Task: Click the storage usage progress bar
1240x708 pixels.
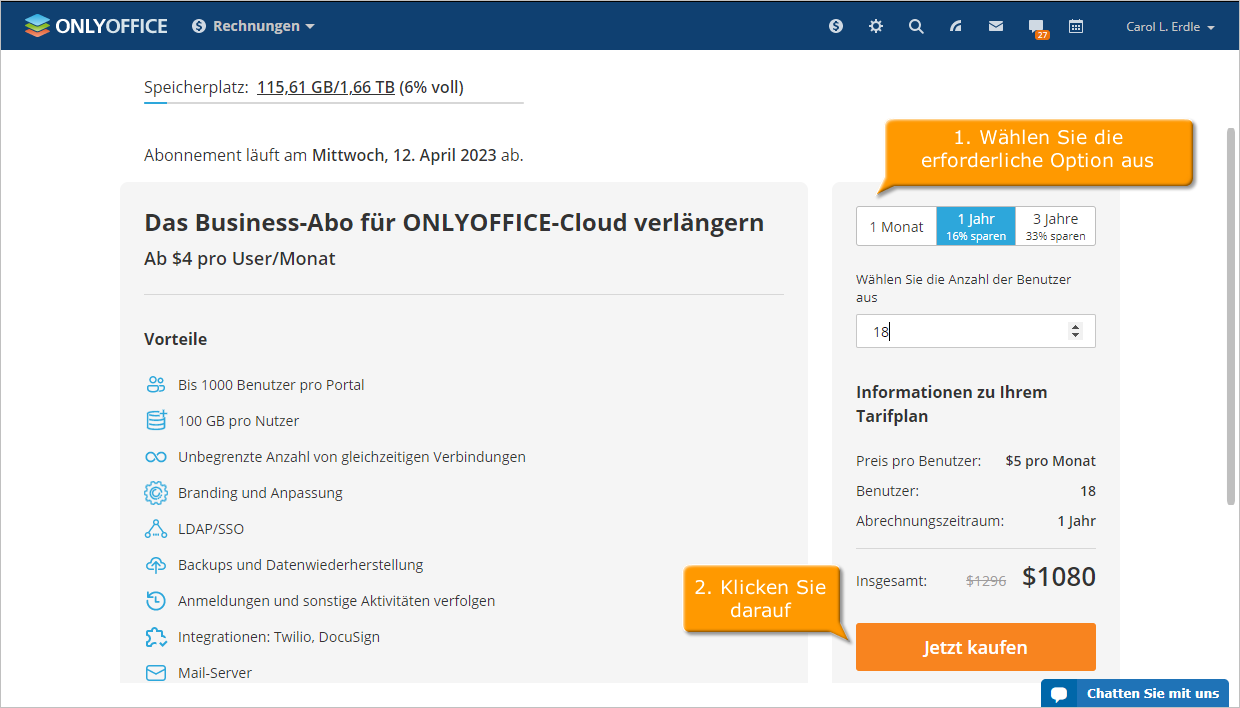Action: [334, 102]
